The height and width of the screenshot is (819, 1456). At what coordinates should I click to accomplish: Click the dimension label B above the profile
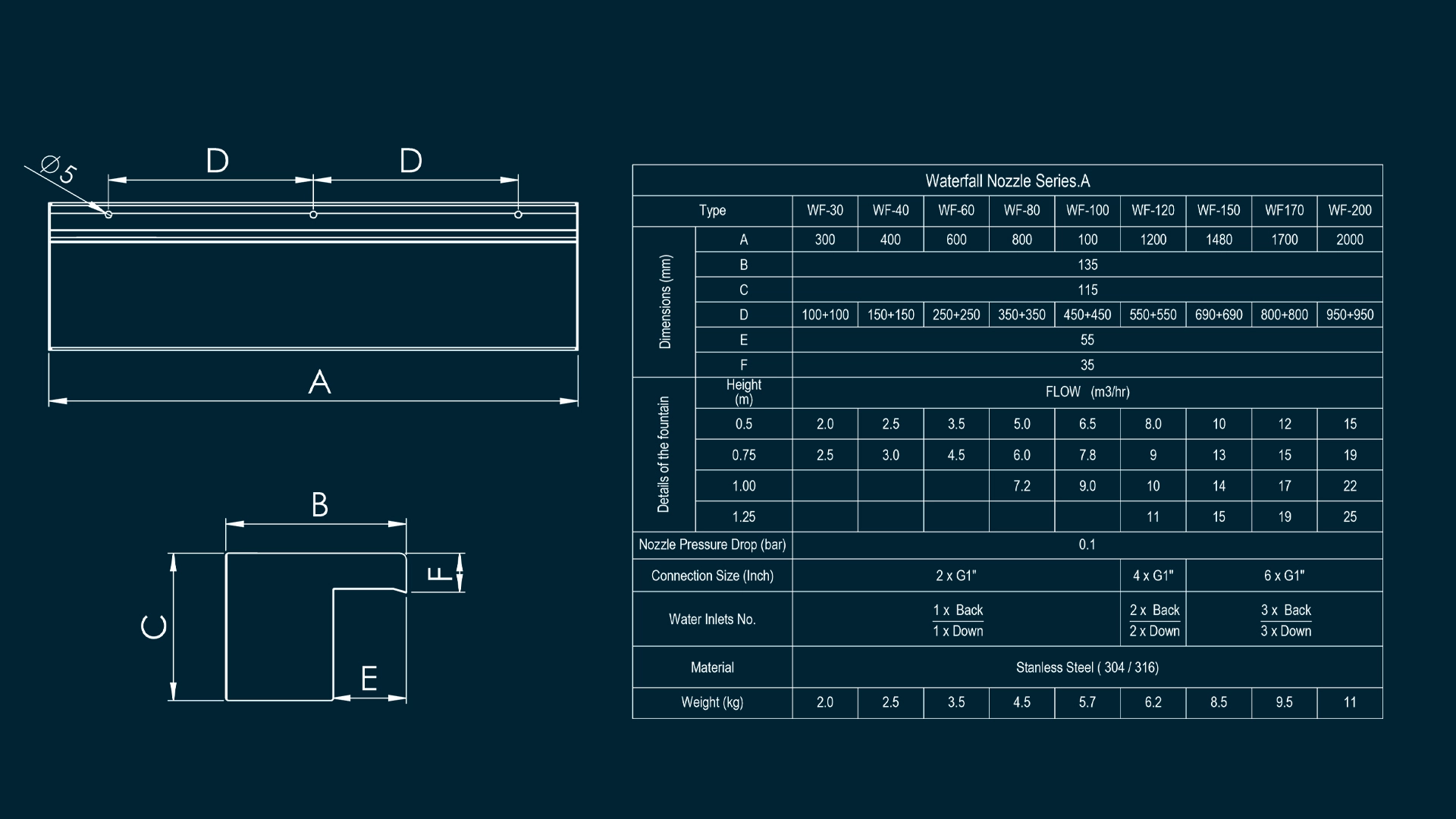[320, 505]
